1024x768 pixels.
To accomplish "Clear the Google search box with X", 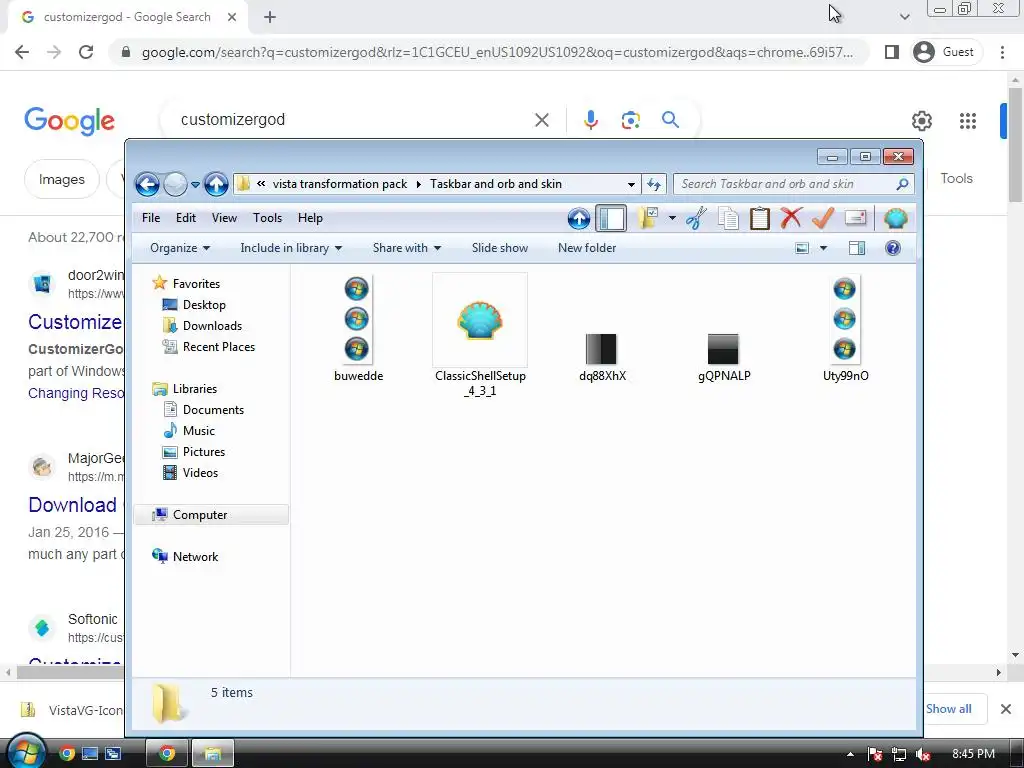I will click(x=542, y=120).
